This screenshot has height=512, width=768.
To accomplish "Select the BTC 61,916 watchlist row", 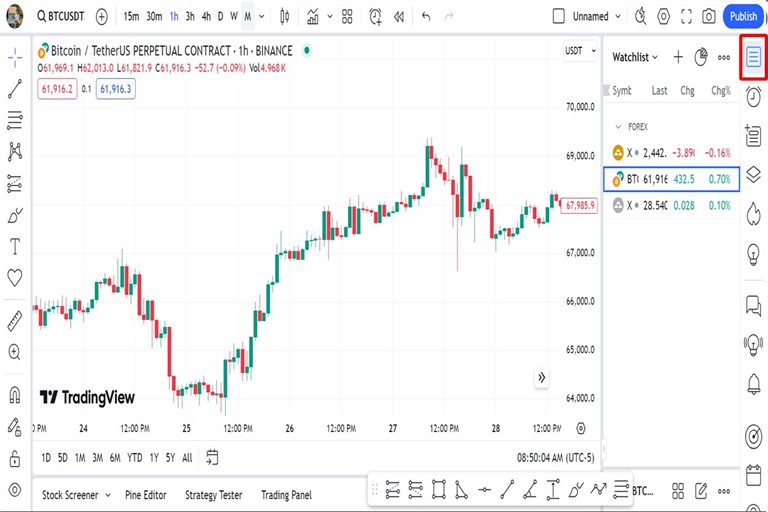I will tap(671, 179).
